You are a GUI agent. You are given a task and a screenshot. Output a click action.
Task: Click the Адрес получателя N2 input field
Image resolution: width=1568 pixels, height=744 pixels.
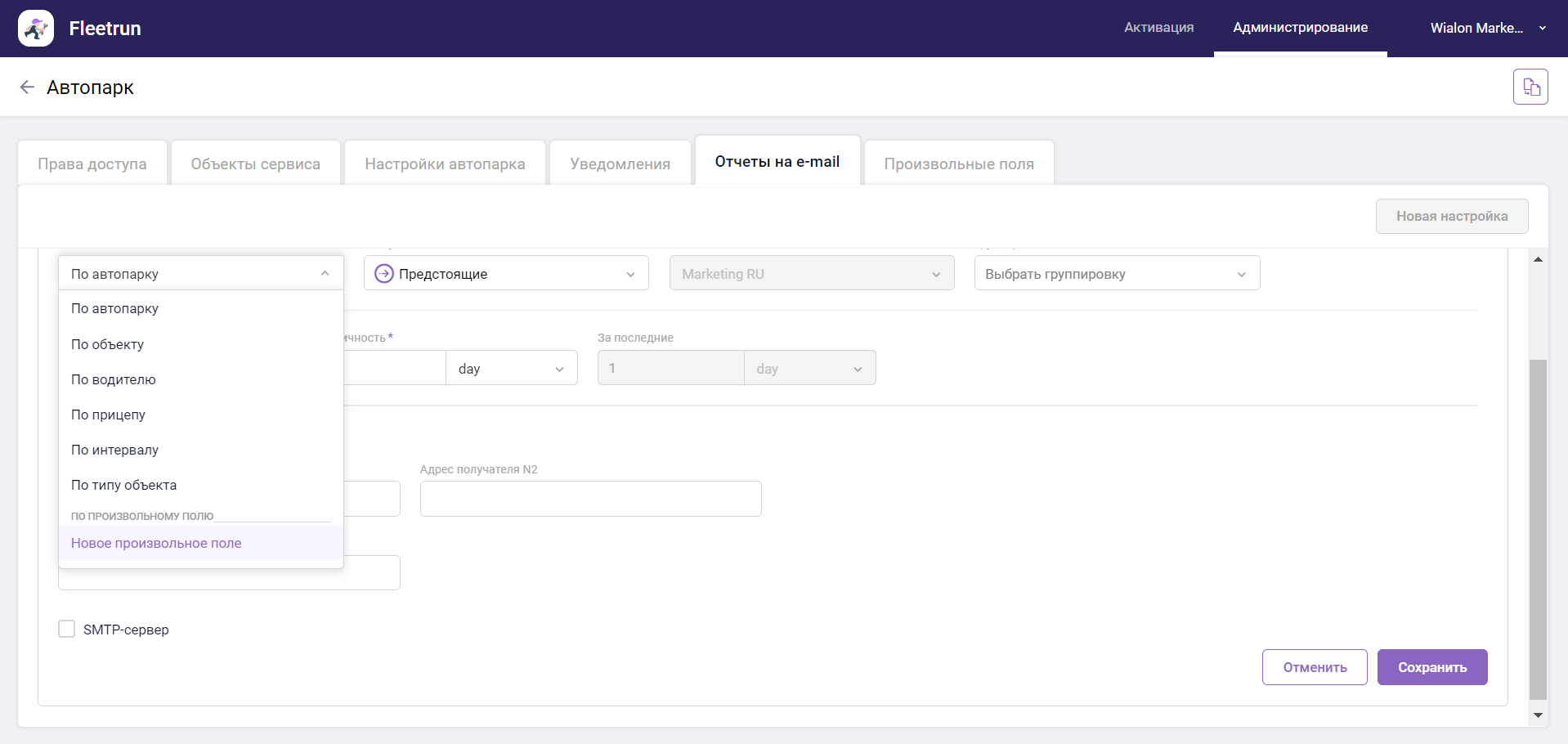(x=590, y=499)
